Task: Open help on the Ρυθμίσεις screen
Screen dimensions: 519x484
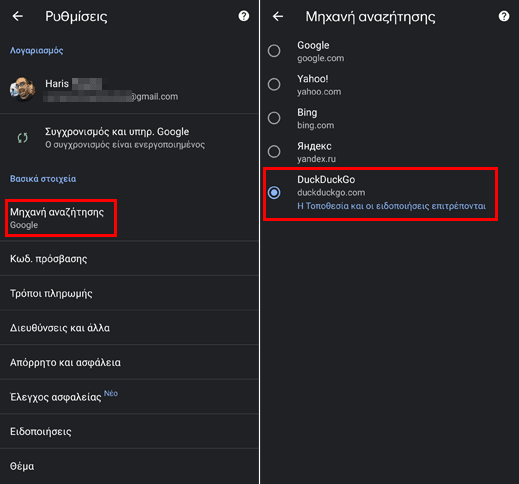Action: 244,16
